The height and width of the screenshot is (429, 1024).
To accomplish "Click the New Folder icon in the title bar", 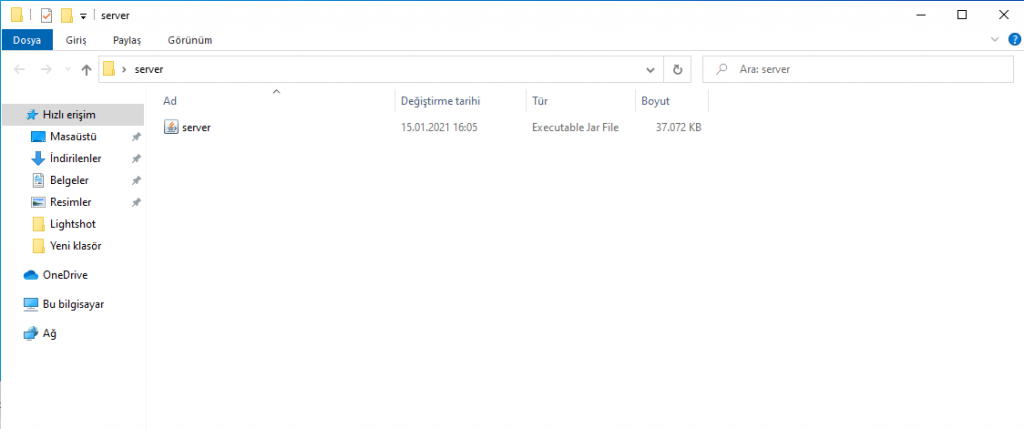I will click(x=66, y=15).
